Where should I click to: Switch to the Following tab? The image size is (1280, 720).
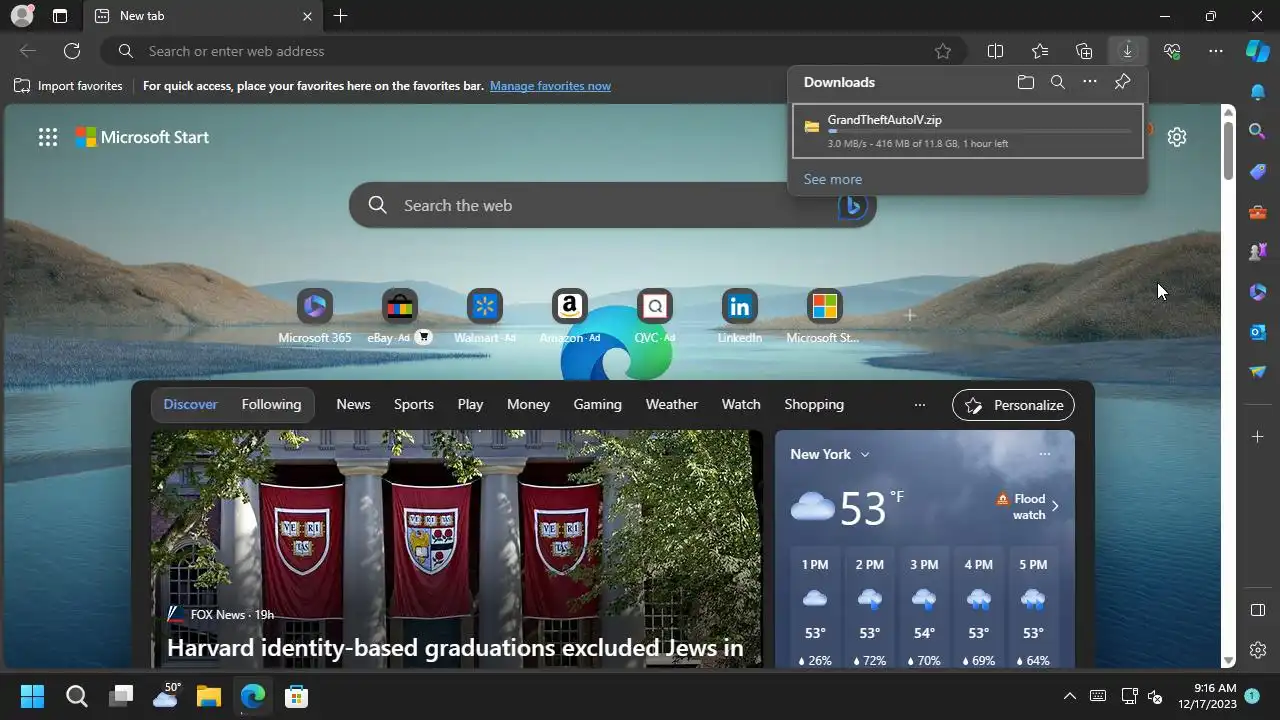[x=271, y=404]
